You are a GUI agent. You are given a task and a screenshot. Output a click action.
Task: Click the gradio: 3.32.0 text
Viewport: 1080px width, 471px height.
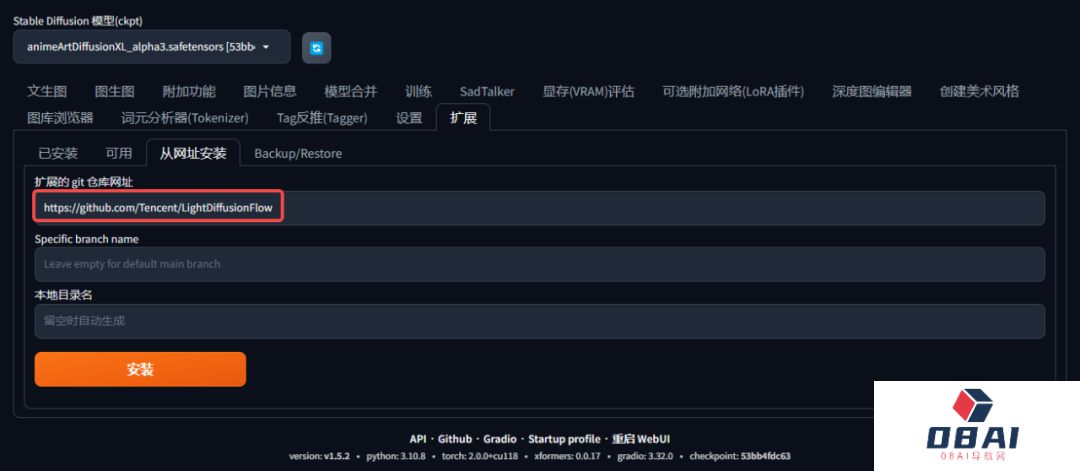click(645, 456)
